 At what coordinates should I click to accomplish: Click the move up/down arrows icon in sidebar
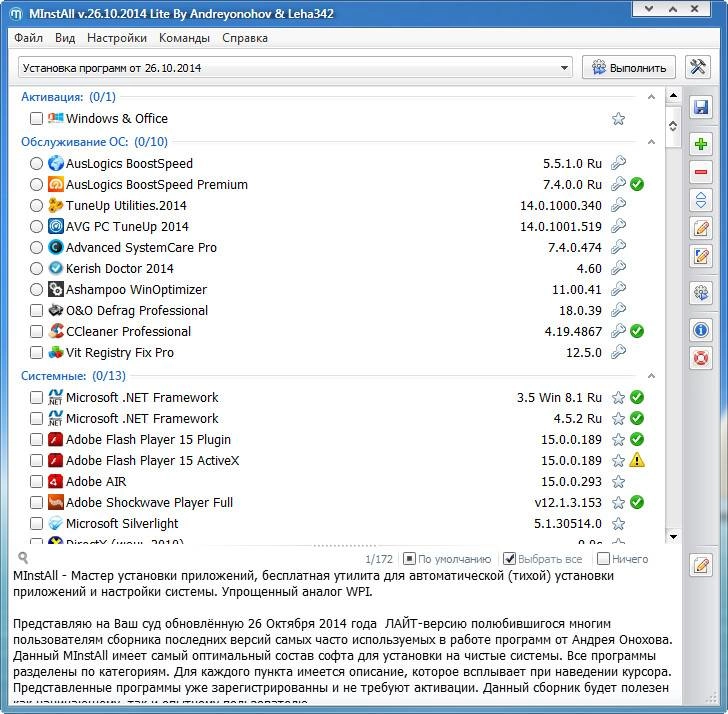(x=701, y=200)
